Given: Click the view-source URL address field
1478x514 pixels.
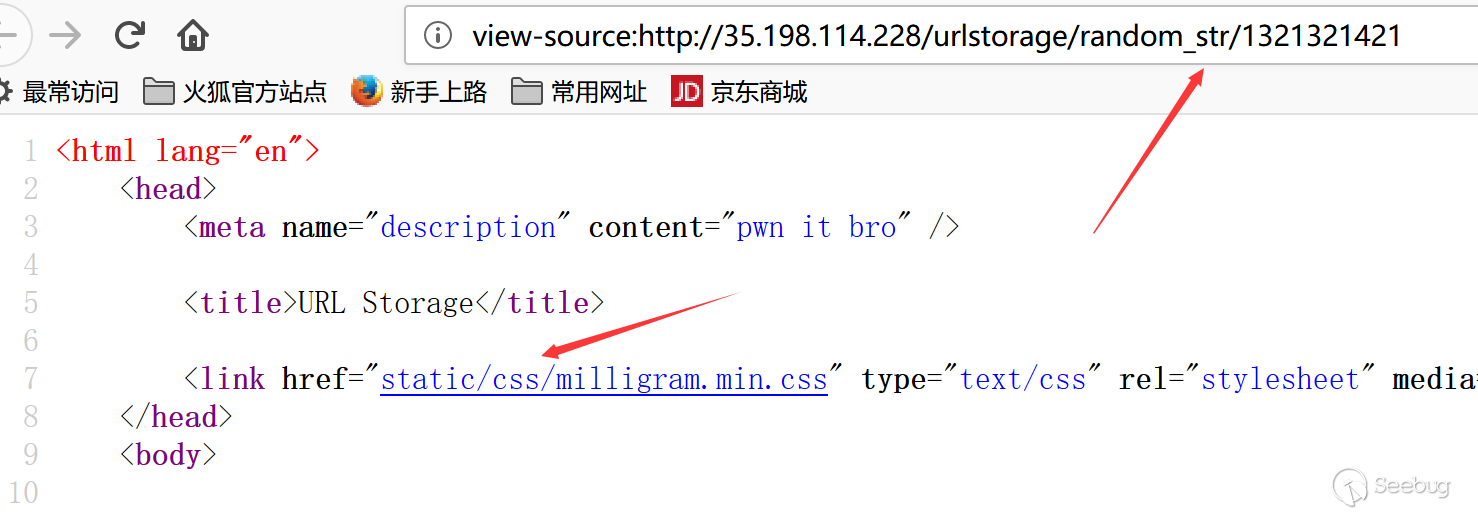Looking at the screenshot, I should 940,36.
